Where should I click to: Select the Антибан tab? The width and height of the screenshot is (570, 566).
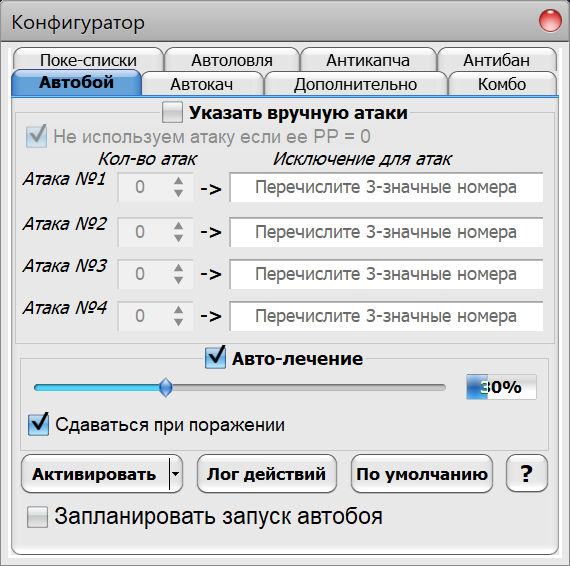tap(497, 59)
